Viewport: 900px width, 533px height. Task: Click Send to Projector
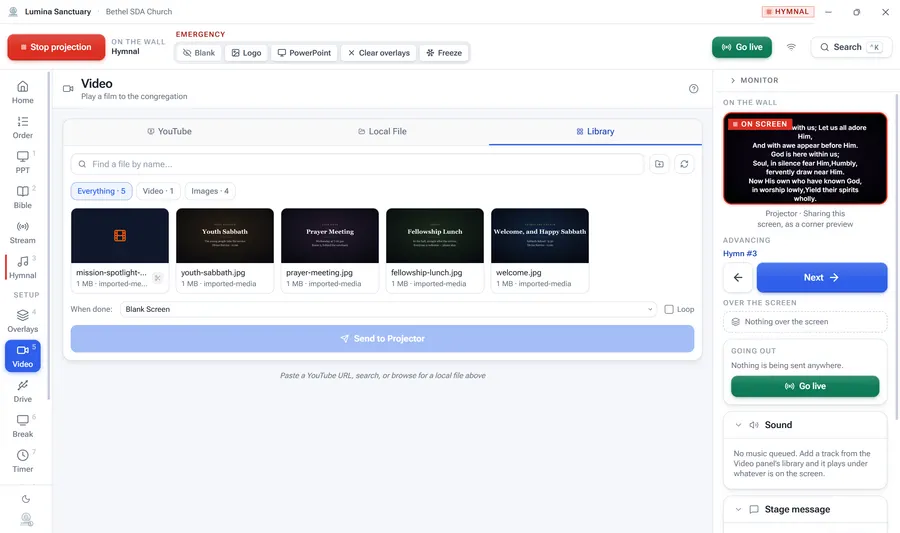tap(382, 339)
